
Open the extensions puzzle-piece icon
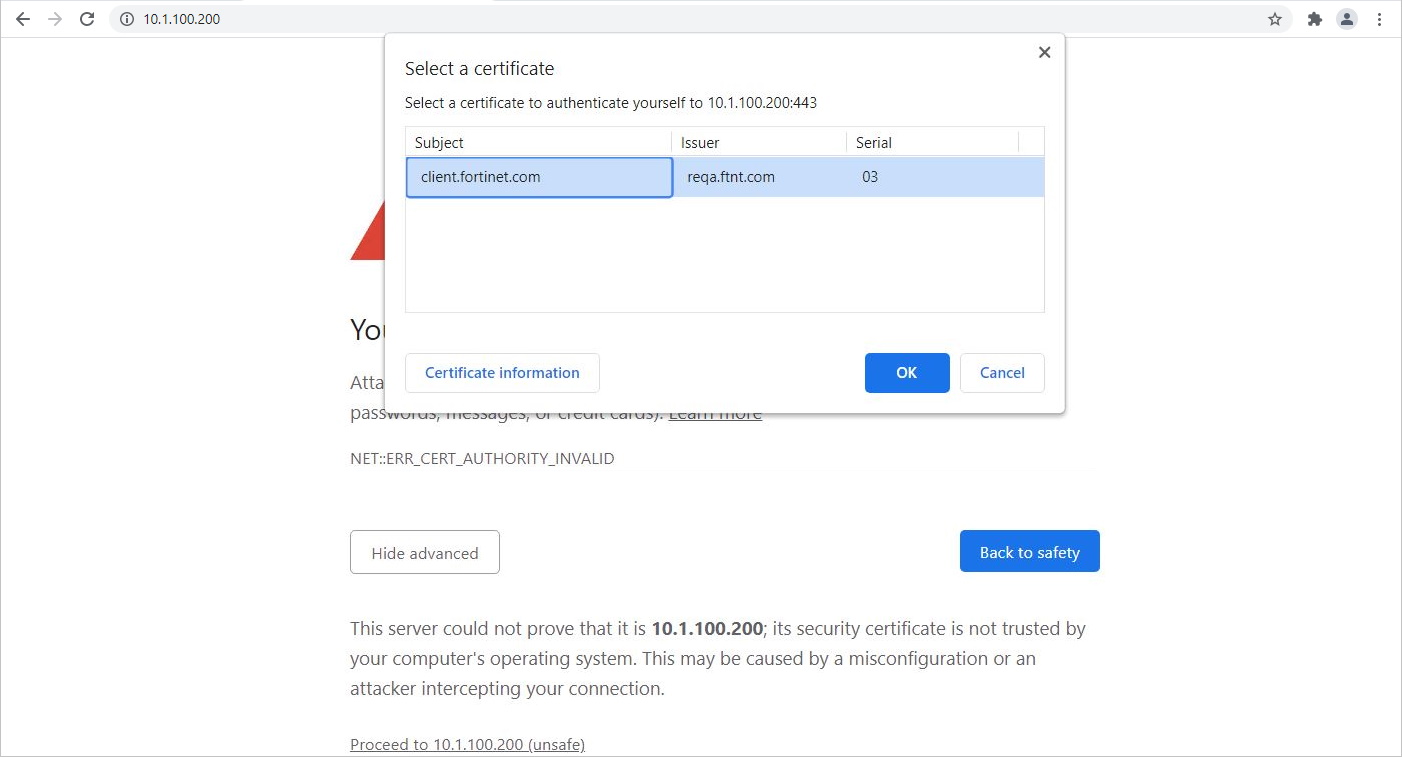point(1314,18)
